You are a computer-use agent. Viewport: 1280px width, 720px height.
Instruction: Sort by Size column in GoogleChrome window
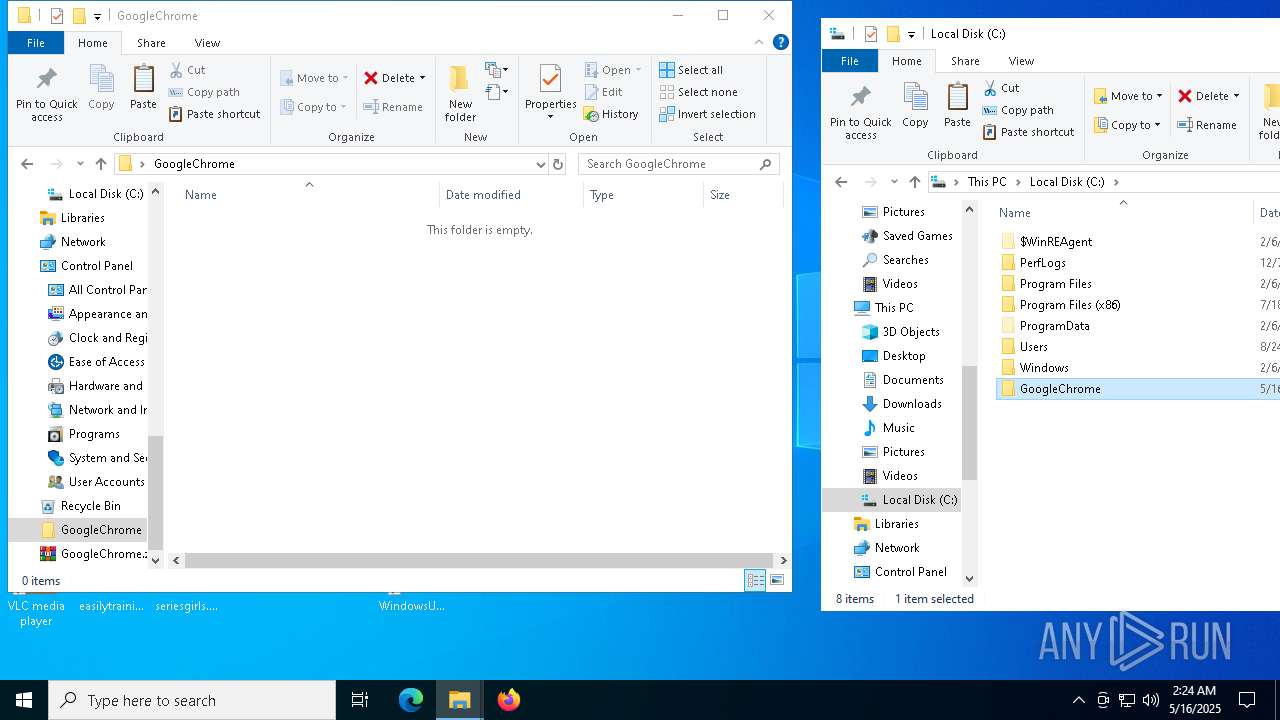[743, 195]
